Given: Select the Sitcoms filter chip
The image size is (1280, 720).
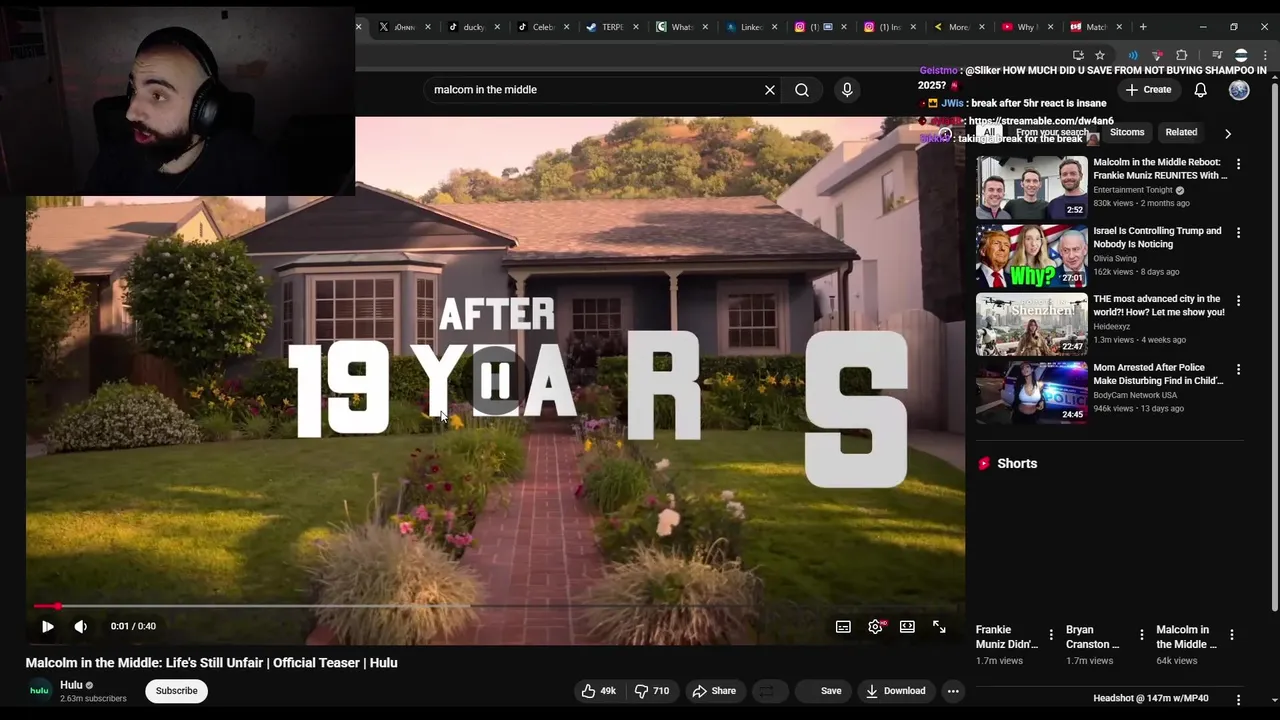Looking at the screenshot, I should 1126,132.
